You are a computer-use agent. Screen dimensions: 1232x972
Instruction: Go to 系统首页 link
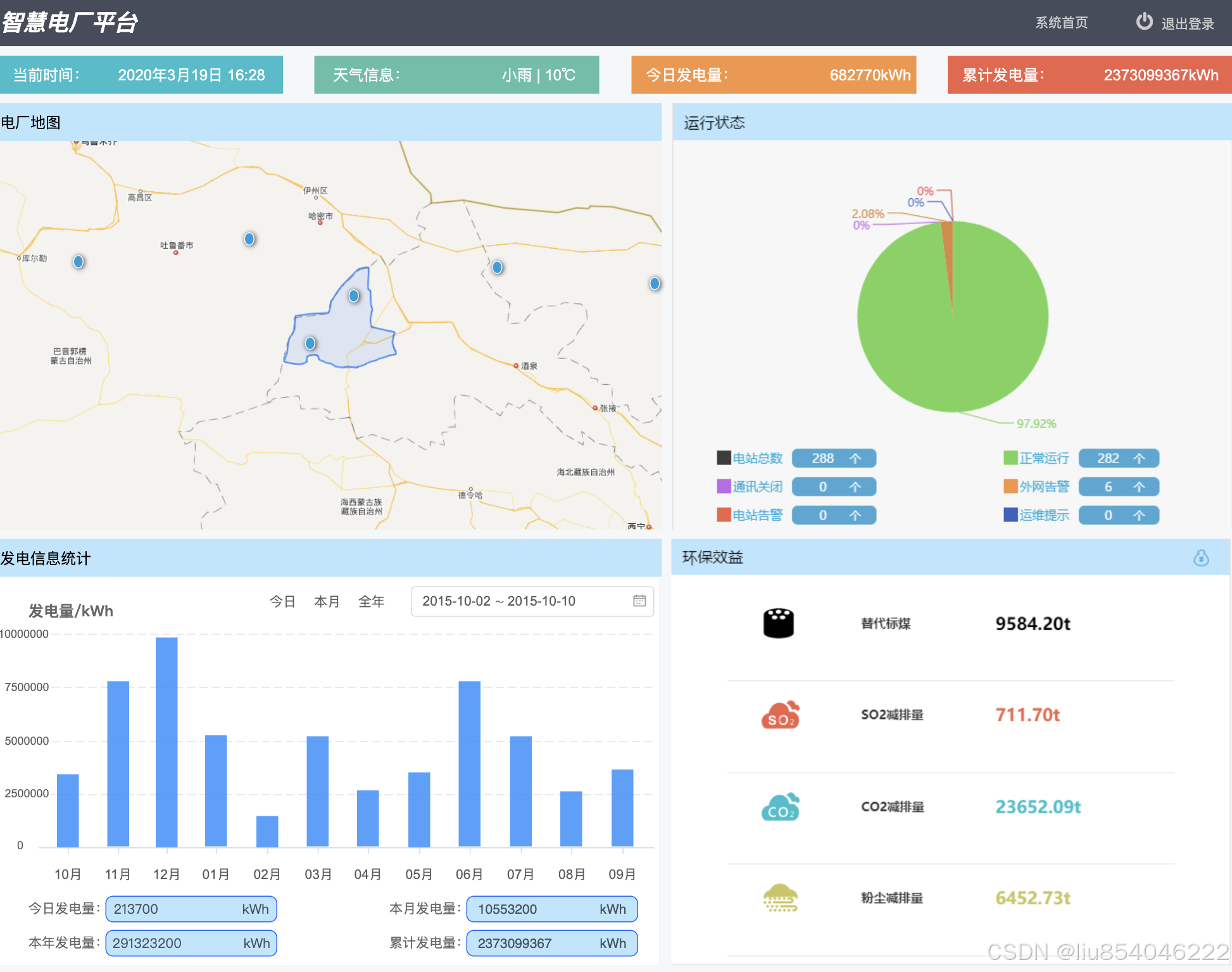click(1061, 23)
